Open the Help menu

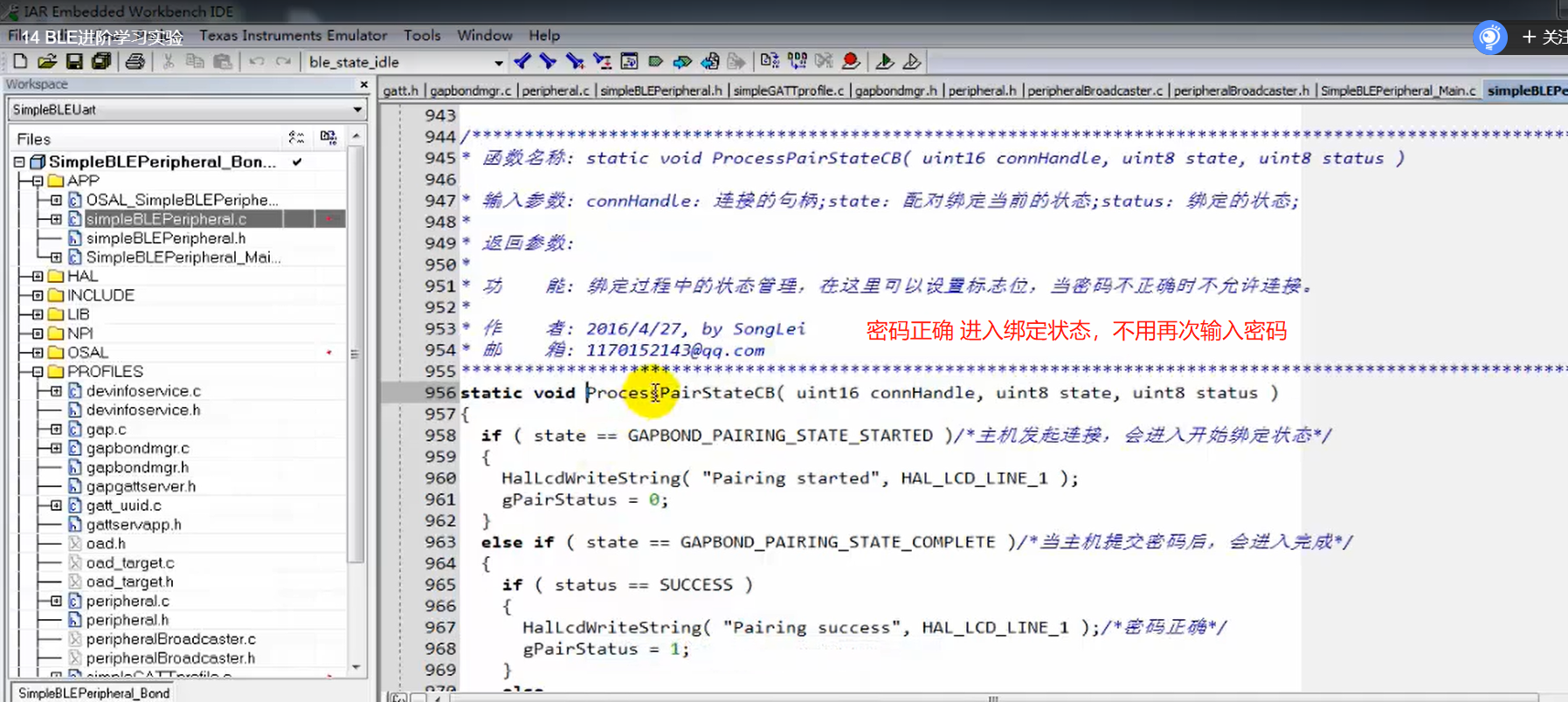click(544, 36)
